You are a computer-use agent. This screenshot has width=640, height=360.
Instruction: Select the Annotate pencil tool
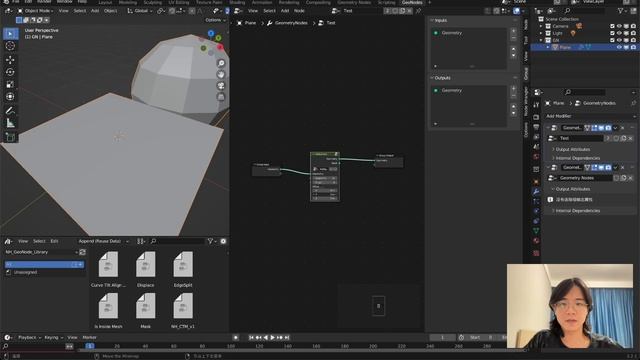(10, 110)
